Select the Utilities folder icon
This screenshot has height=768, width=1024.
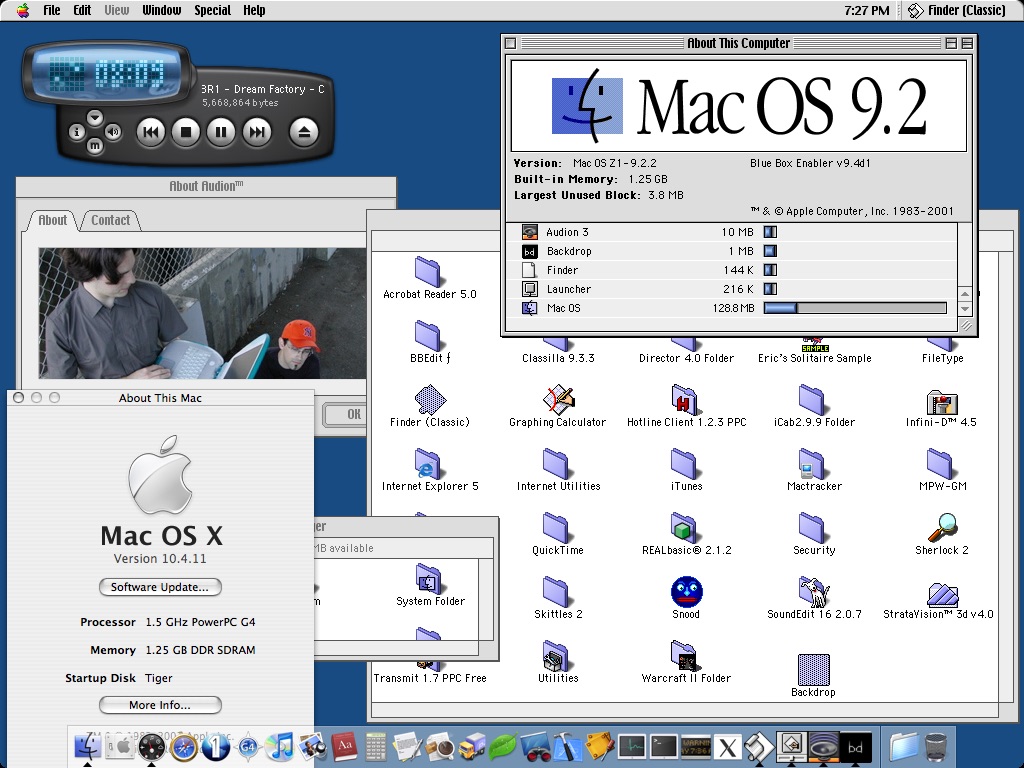(556, 656)
